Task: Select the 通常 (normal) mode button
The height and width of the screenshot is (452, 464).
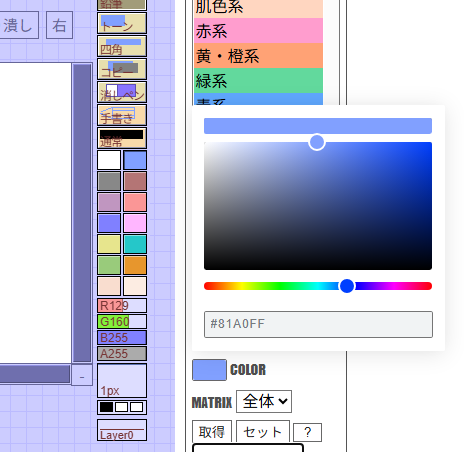Action: (x=122, y=138)
